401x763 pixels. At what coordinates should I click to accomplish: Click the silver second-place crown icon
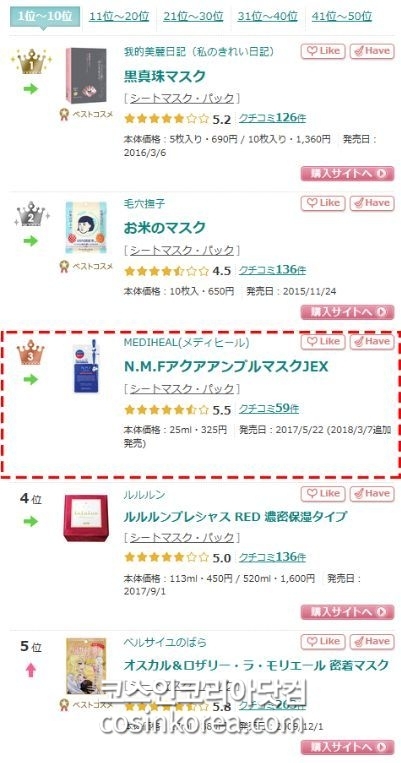point(31,213)
